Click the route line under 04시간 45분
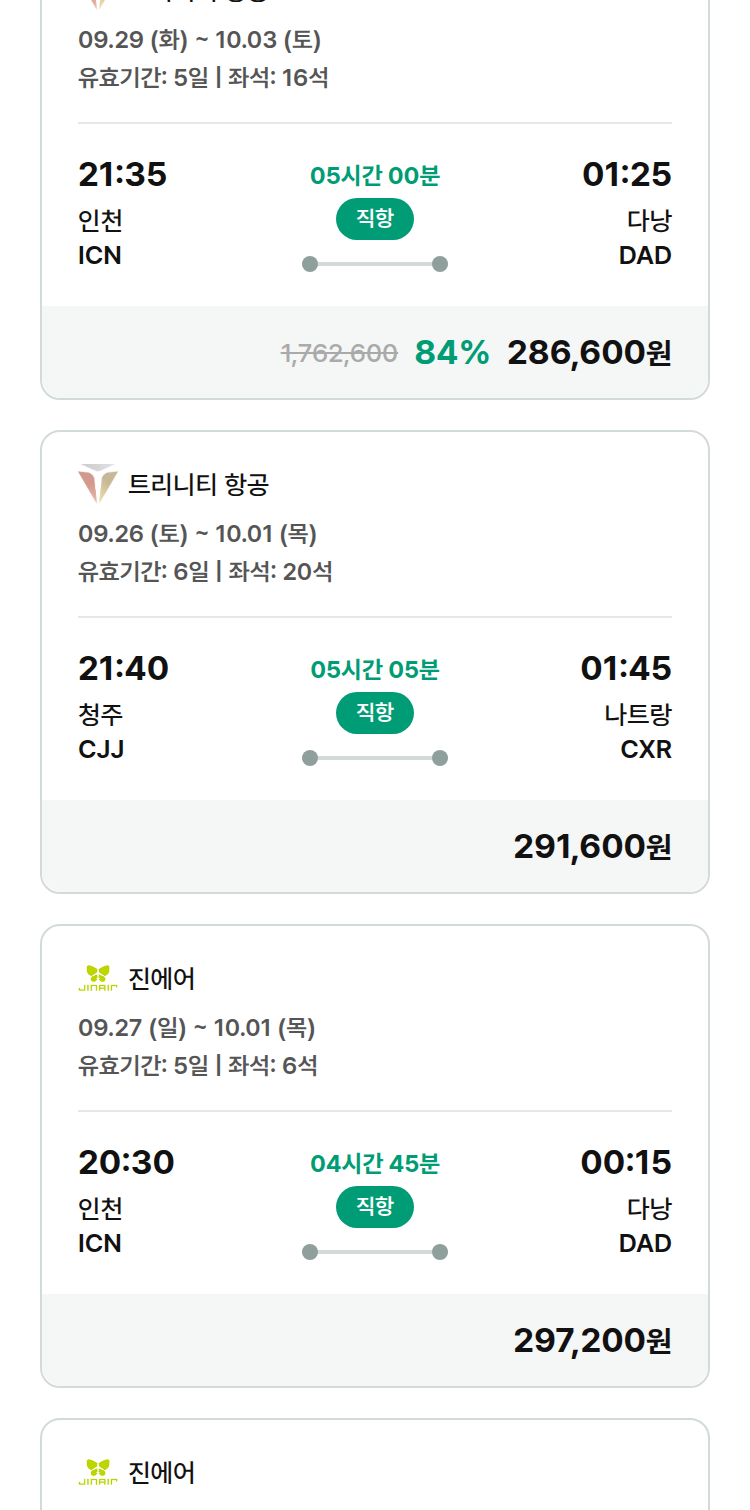The image size is (750, 1510). click(x=375, y=1252)
